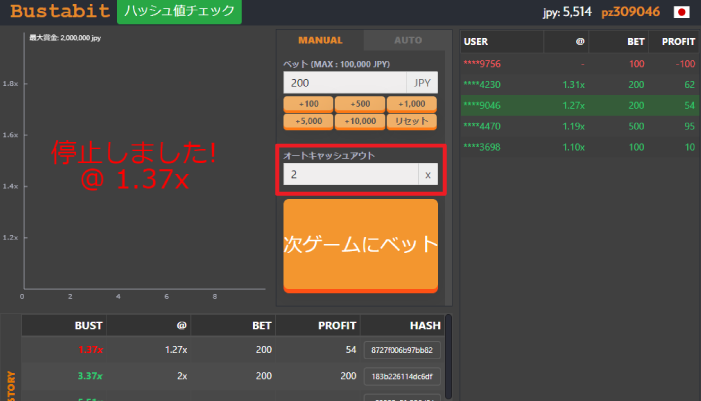Click the Bustabit logo
701x401 pixels.
[x=60, y=11]
